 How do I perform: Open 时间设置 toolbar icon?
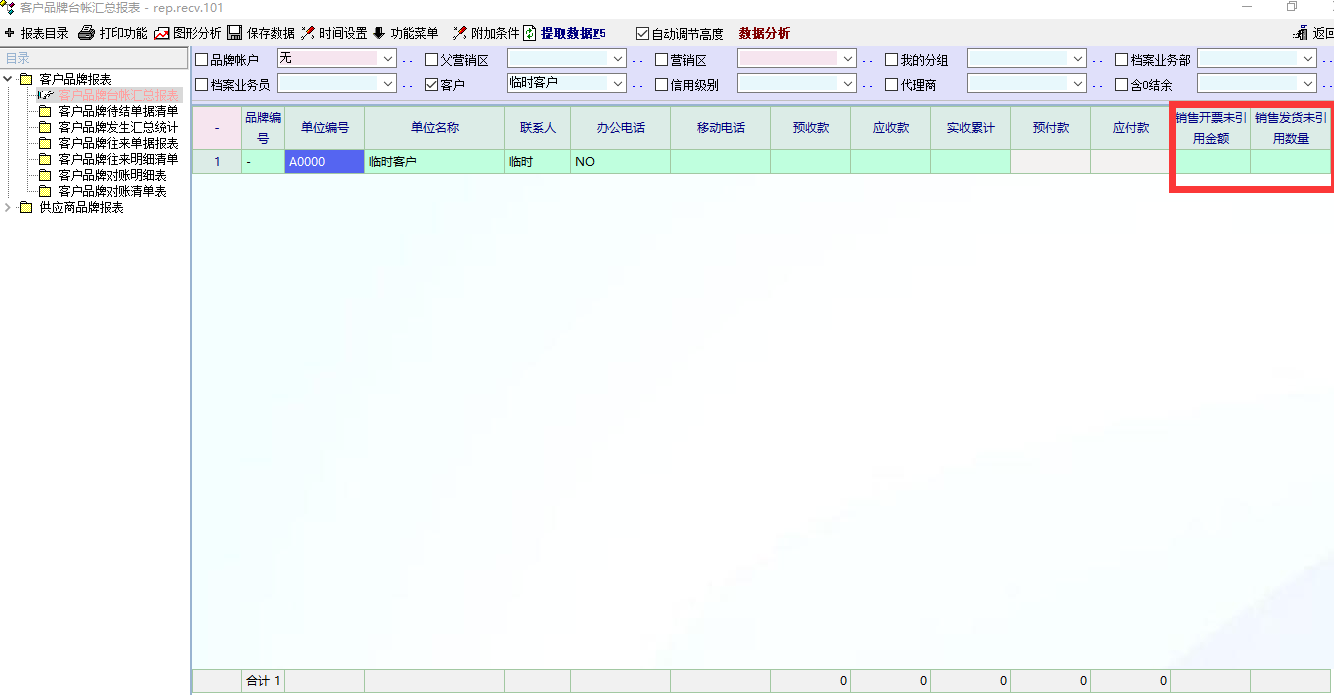click(x=307, y=33)
